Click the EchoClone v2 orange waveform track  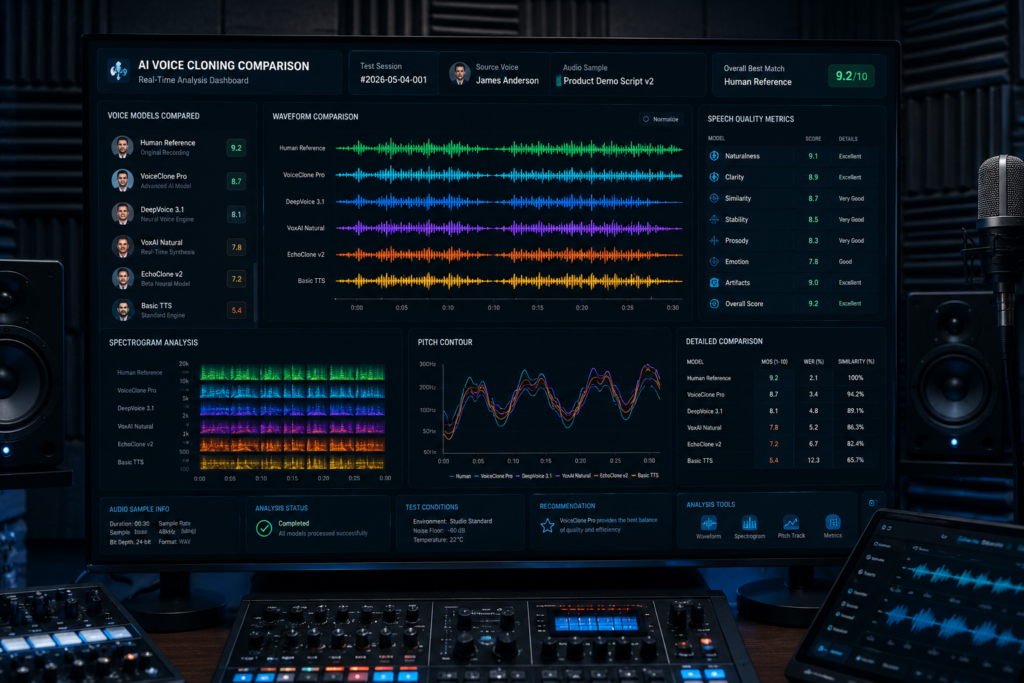[x=509, y=255]
